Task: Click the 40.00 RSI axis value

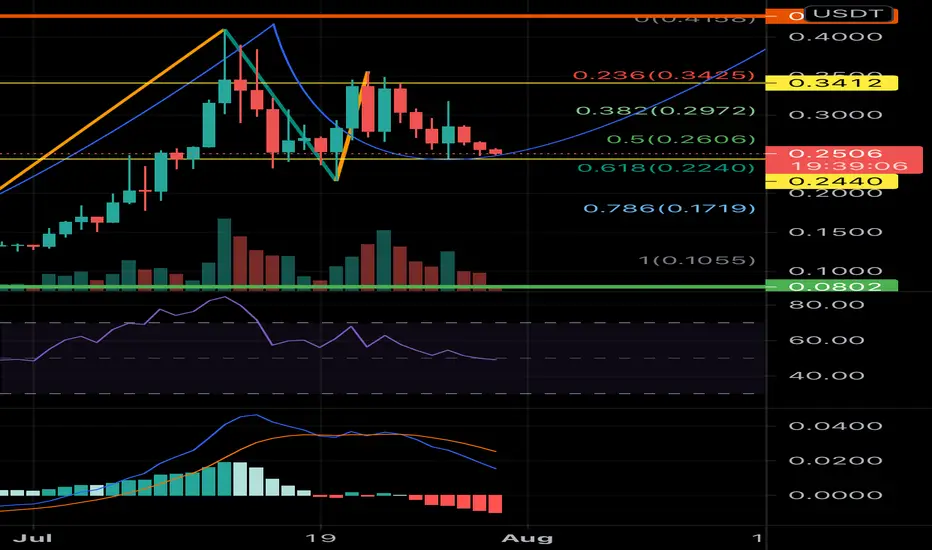Action: coord(826,376)
